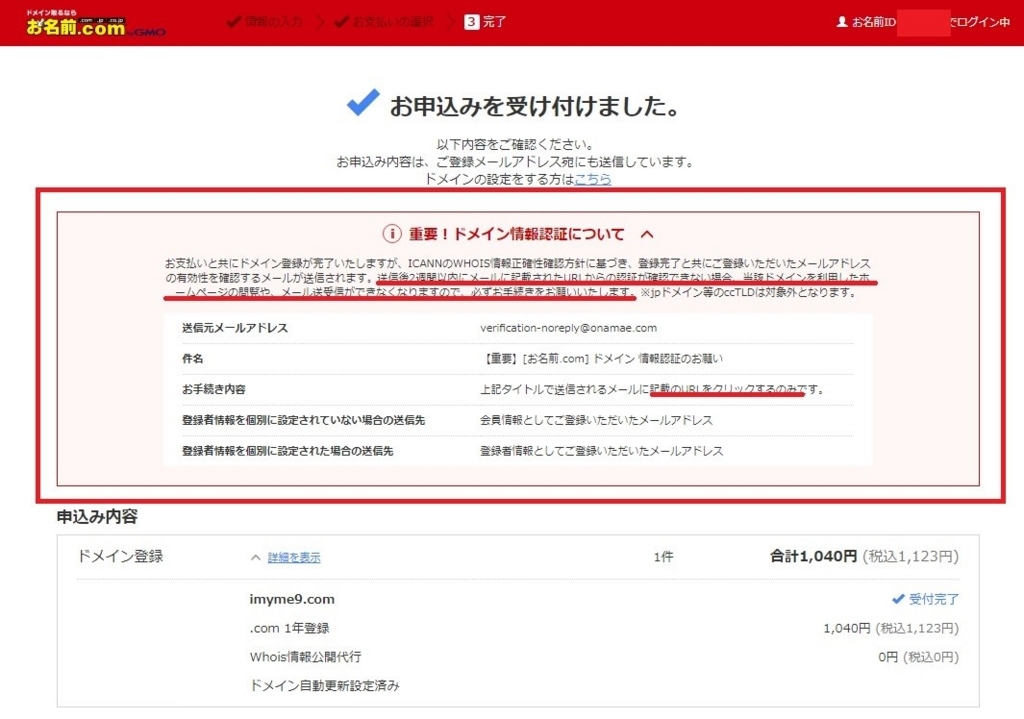This screenshot has height=719, width=1024.
Task: Click the user profile icon beside お名前ID
Action: [x=842, y=22]
